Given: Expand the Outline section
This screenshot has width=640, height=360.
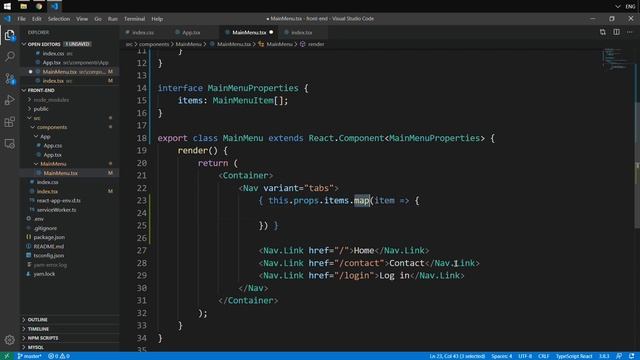Looking at the screenshot, I should click(69, 320).
